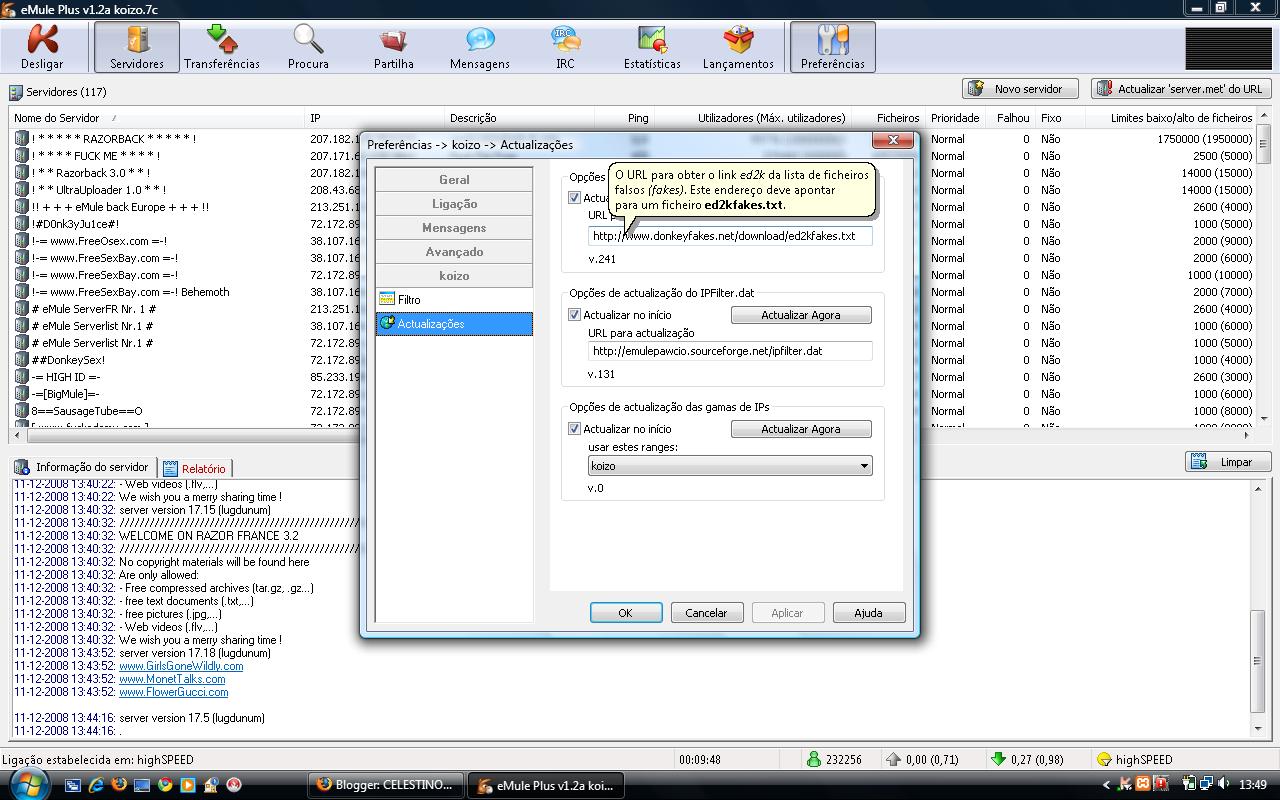Open the 'usar estes ranges' koizo dropdown
This screenshot has width=1280, height=800.
(730, 466)
